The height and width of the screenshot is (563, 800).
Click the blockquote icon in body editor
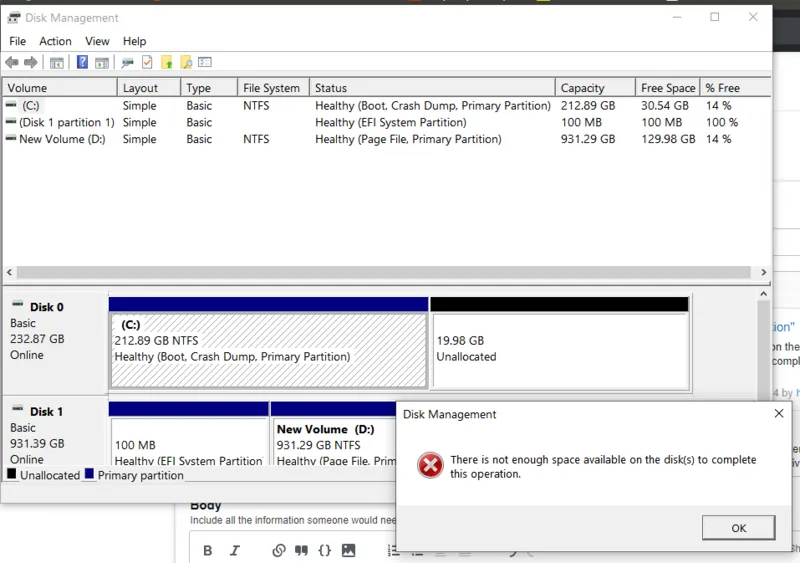301,550
